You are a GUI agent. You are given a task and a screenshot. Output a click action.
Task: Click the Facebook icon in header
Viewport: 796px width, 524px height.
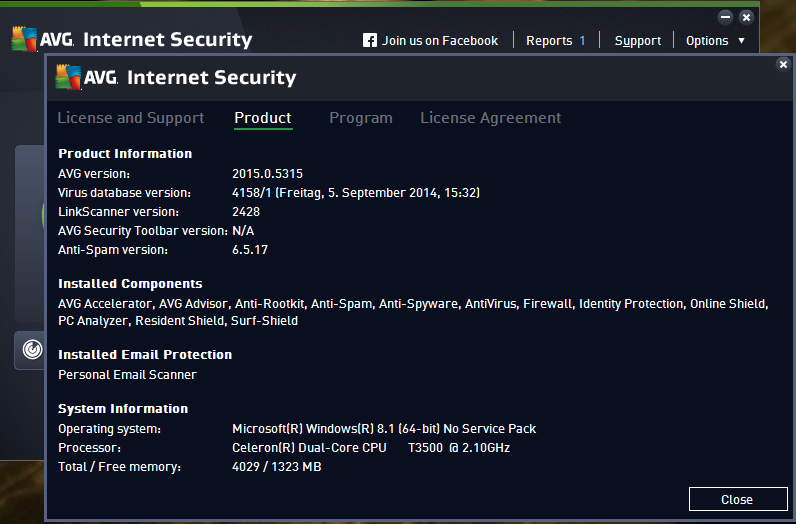coord(370,41)
